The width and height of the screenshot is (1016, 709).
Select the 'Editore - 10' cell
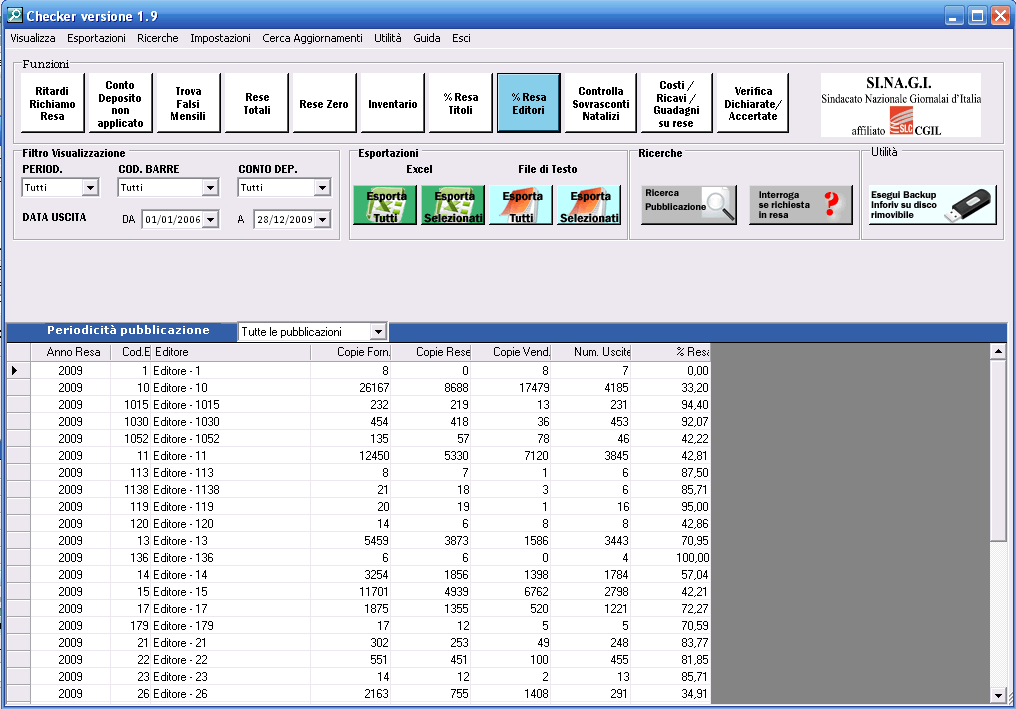[231, 388]
